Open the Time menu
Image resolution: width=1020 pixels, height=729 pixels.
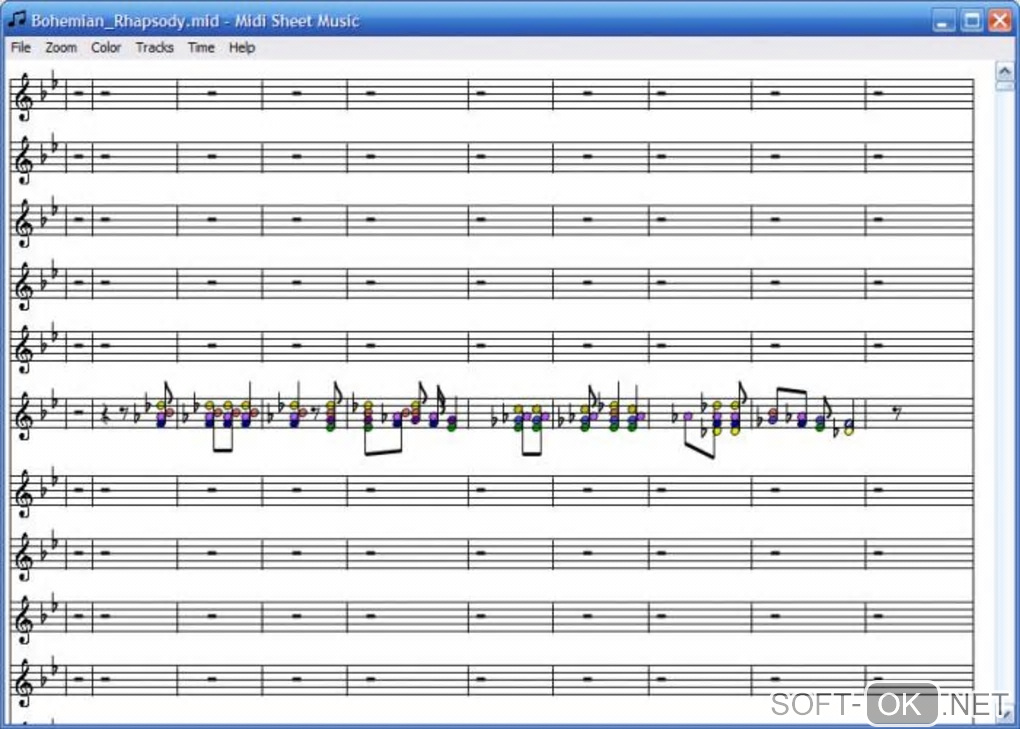coord(201,47)
